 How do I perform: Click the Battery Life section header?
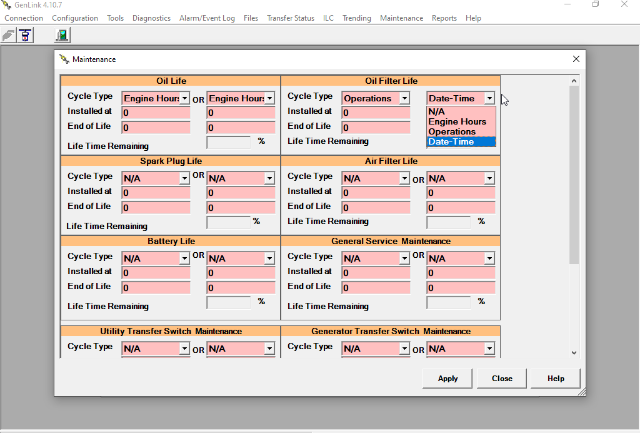point(171,241)
